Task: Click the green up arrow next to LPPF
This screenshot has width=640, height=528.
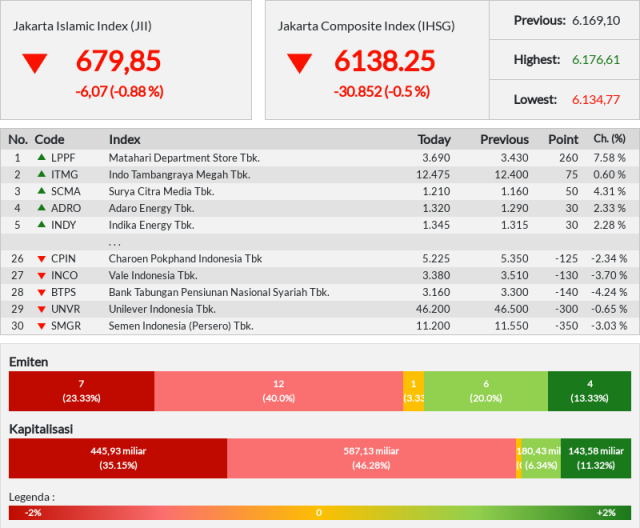Action: click(x=41, y=157)
